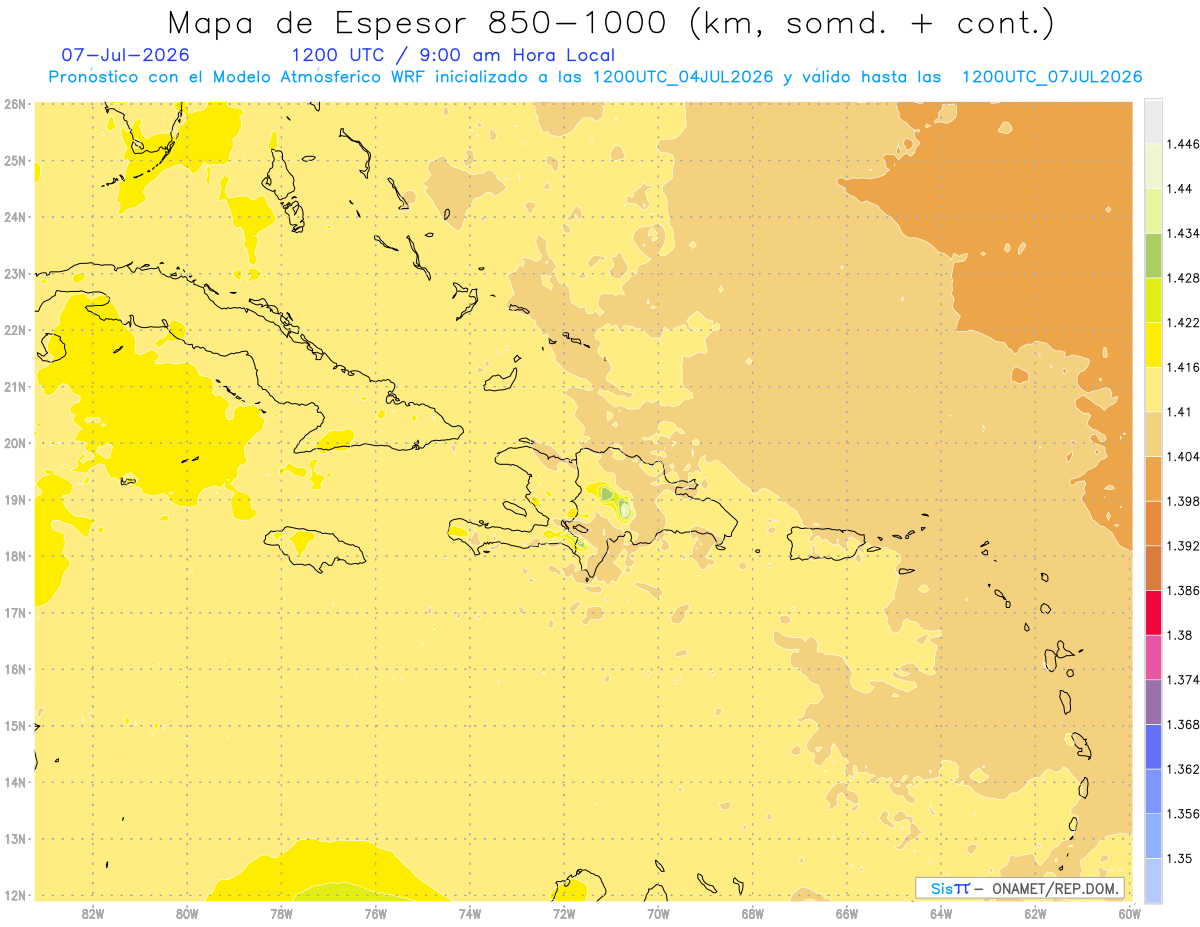Click the legend value 1.35
The image size is (1200, 927).
pyautogui.click(x=1181, y=858)
